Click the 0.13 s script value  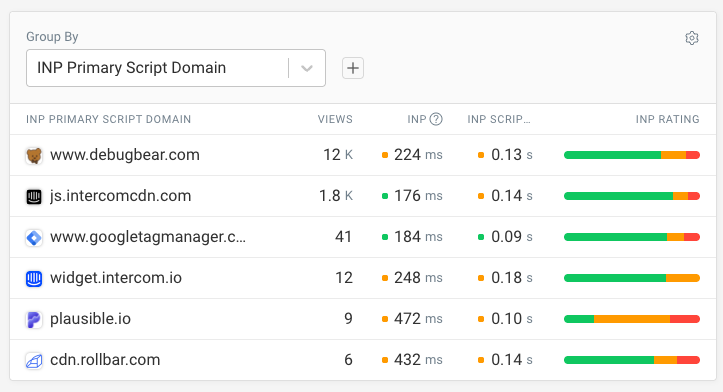pos(512,155)
